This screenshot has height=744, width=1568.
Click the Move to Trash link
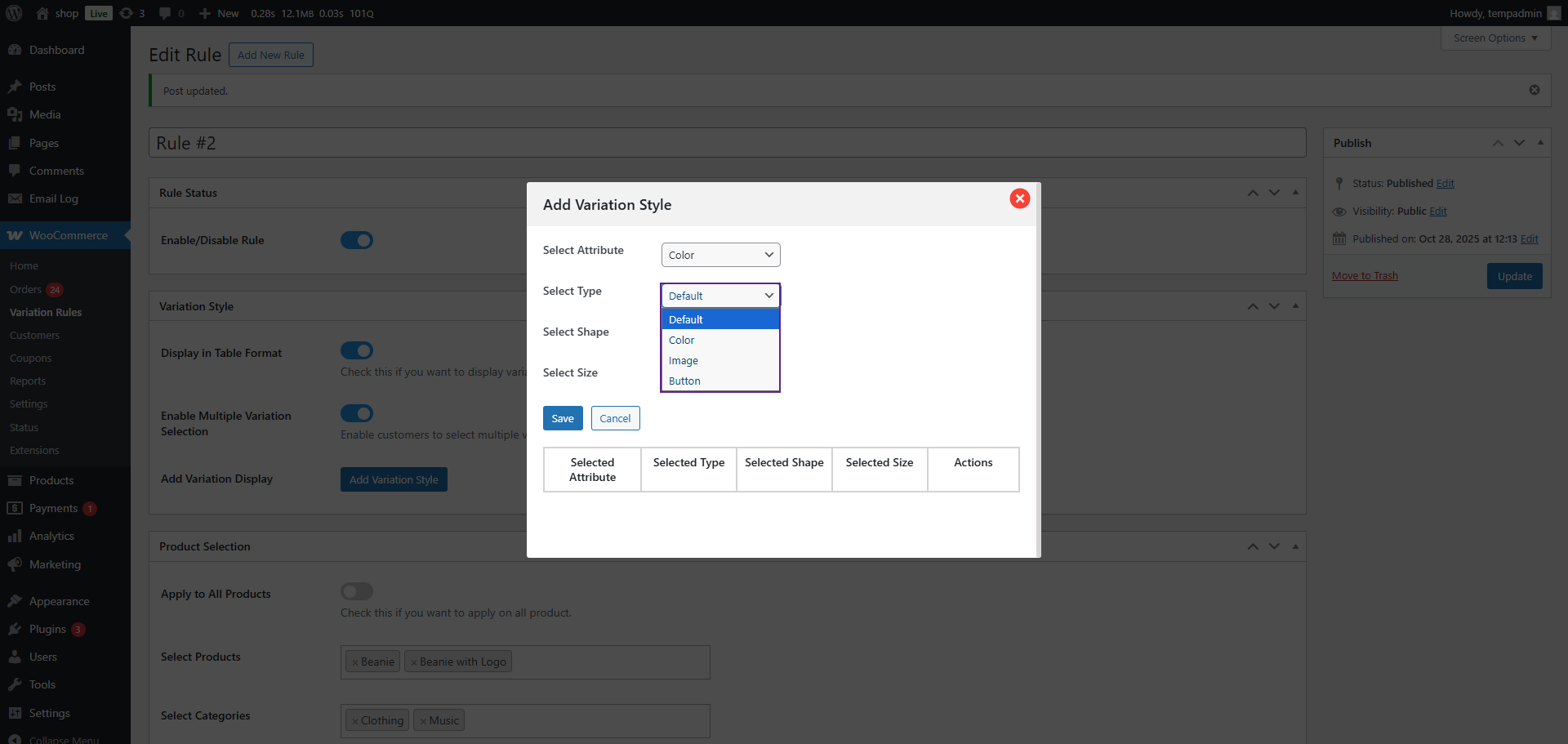pos(1365,276)
